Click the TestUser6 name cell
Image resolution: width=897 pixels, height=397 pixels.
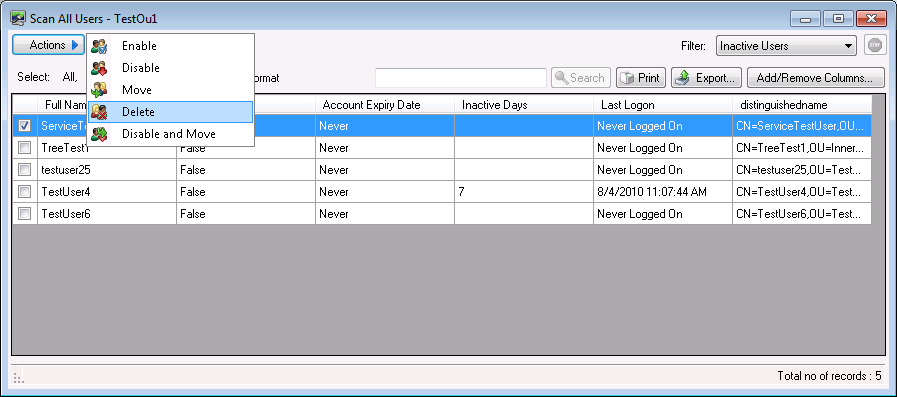(x=107, y=214)
